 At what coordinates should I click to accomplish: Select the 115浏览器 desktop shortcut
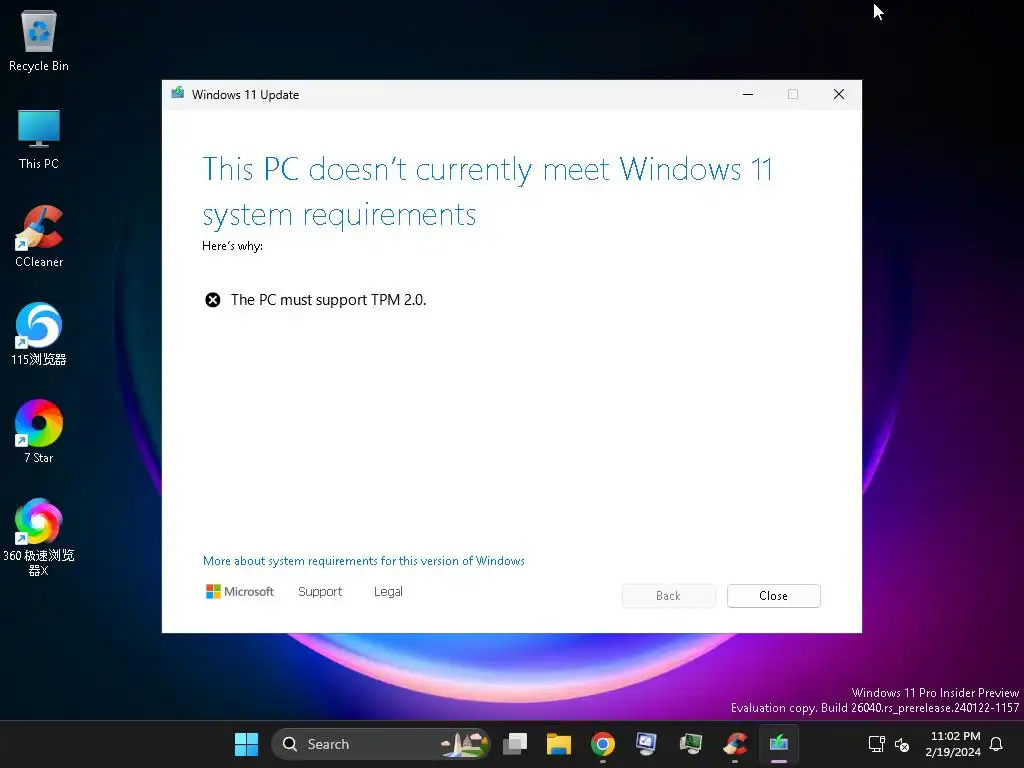point(39,334)
